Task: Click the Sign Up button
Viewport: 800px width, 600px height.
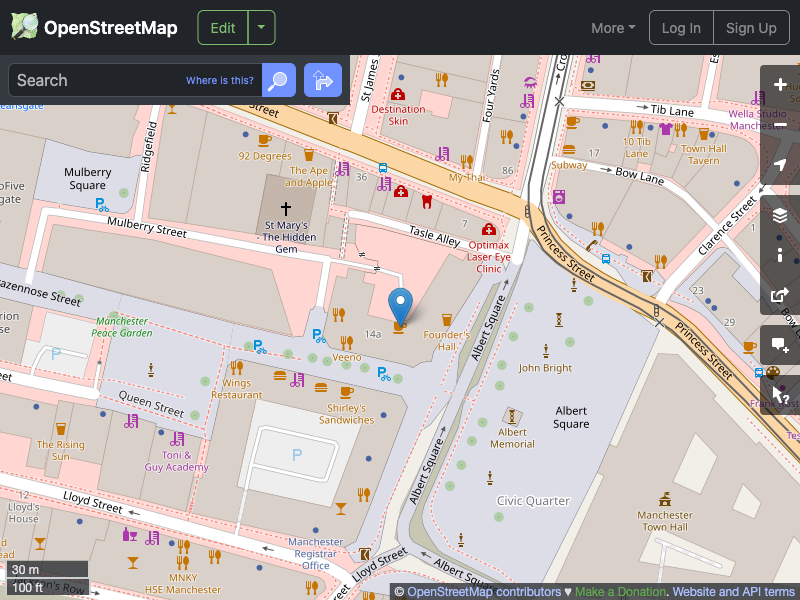Action: pos(751,27)
